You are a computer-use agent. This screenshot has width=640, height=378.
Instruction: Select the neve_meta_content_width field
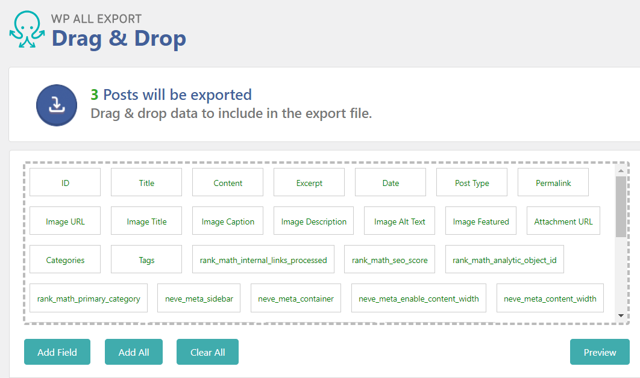pos(550,298)
